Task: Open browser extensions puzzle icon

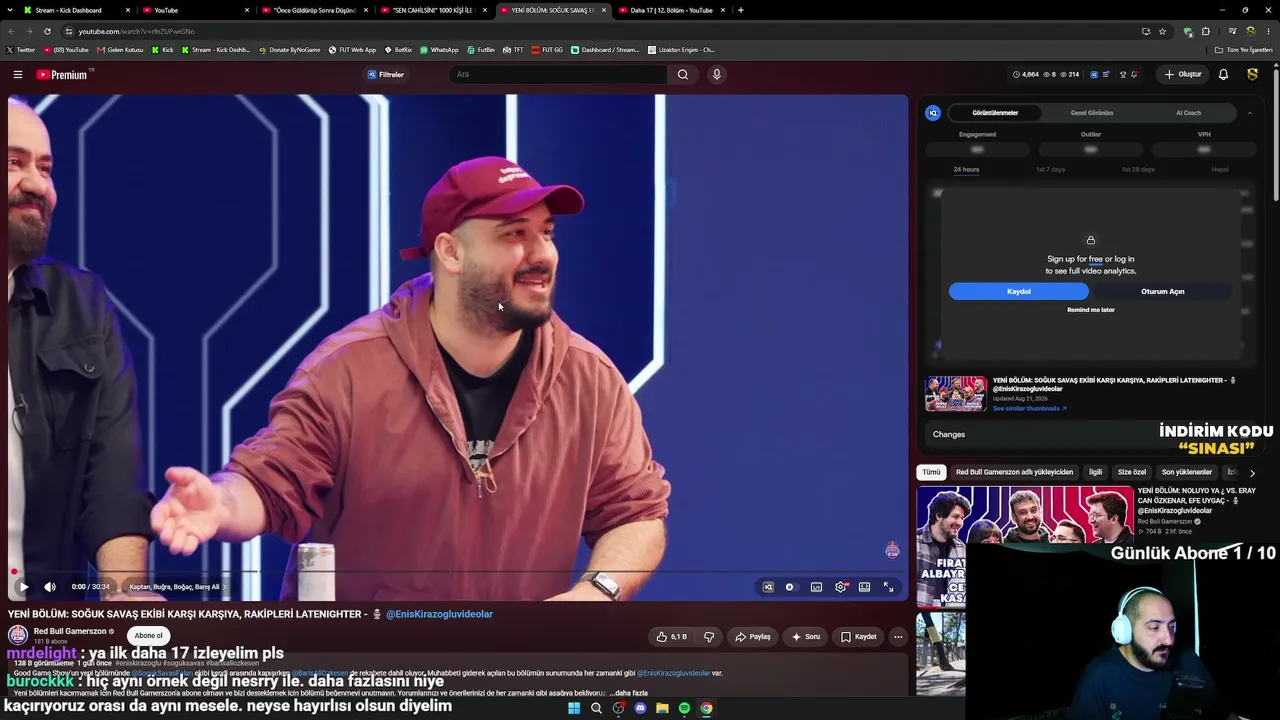Action: (1205, 31)
